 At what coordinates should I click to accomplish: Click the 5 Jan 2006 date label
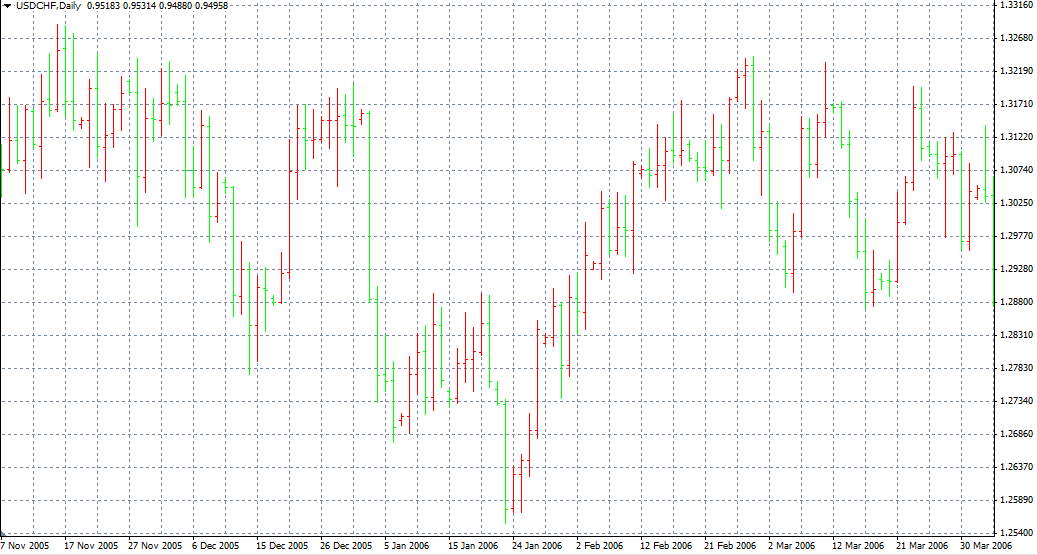pos(406,546)
